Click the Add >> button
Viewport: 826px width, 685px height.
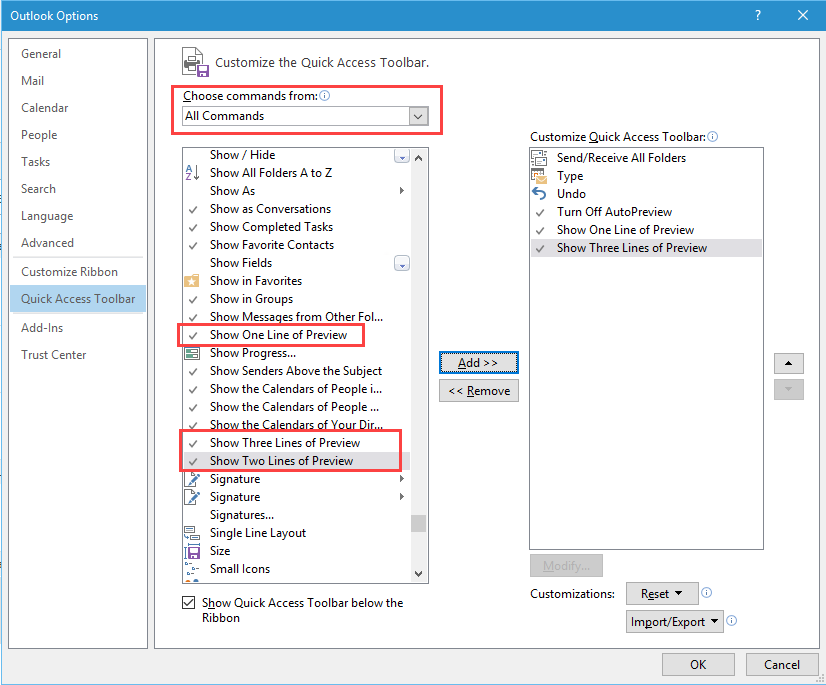(478, 363)
